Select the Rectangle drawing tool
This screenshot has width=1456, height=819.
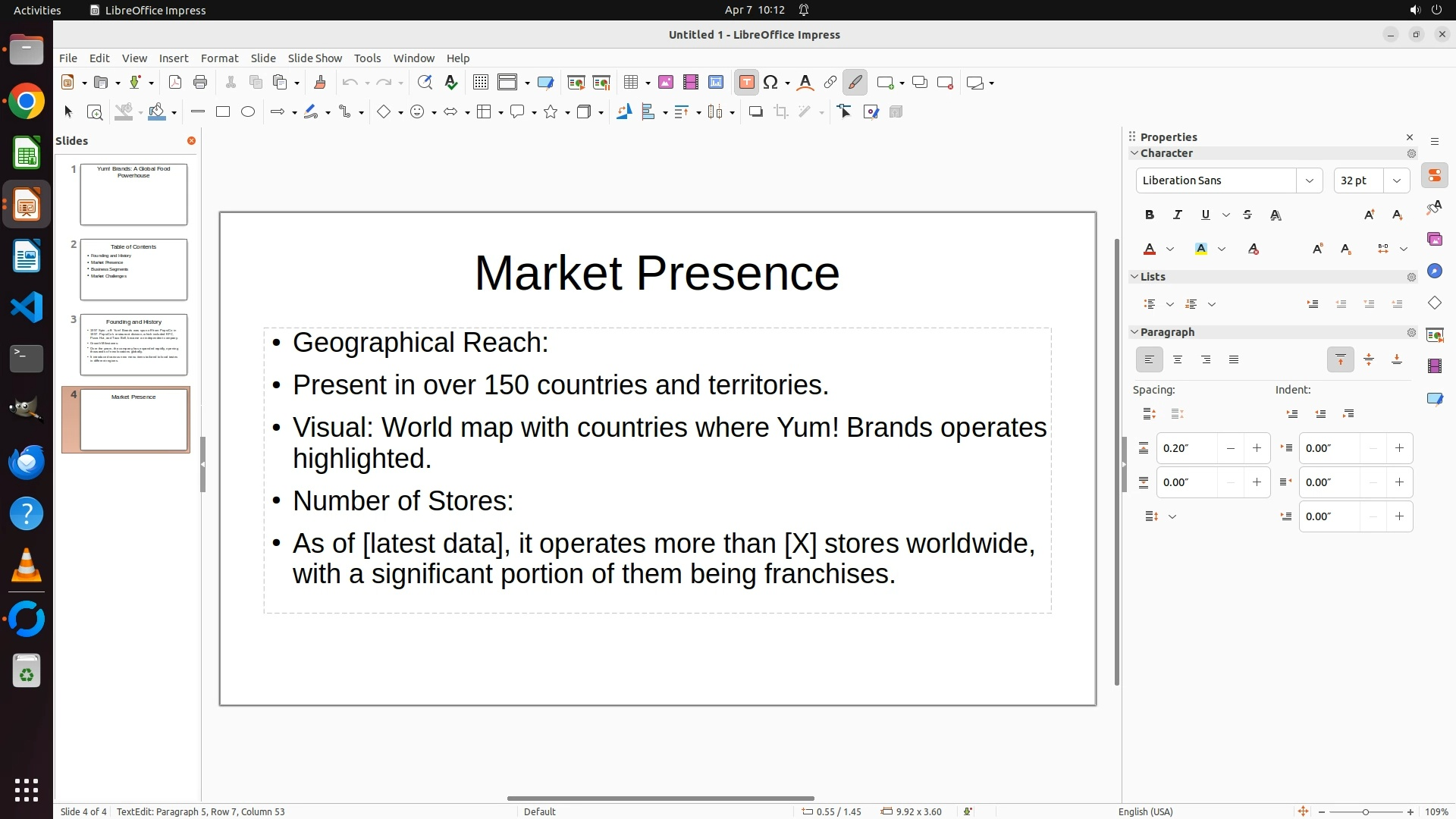tap(223, 112)
